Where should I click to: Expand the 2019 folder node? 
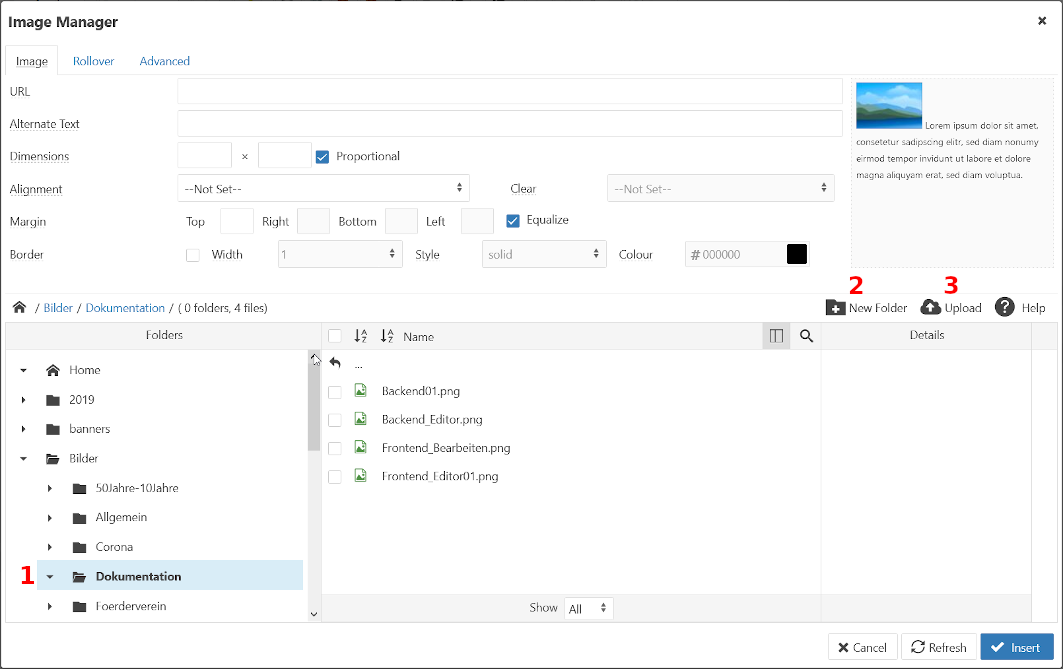coord(24,400)
